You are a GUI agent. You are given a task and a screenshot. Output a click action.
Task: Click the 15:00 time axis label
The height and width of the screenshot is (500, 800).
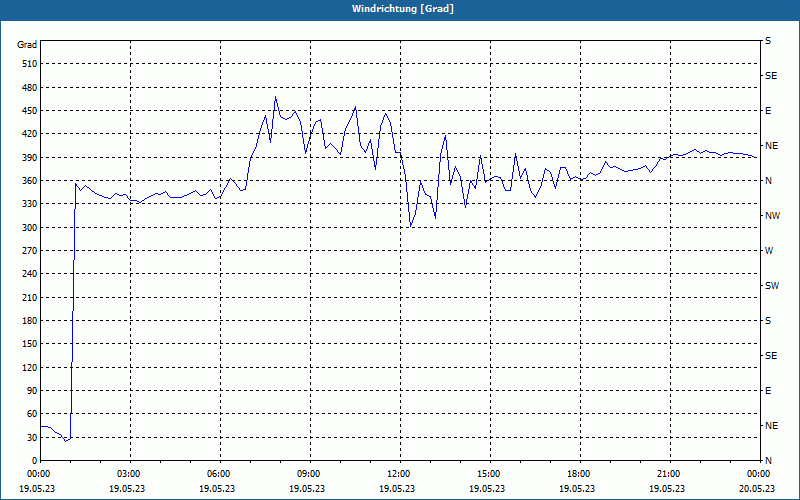(490, 474)
